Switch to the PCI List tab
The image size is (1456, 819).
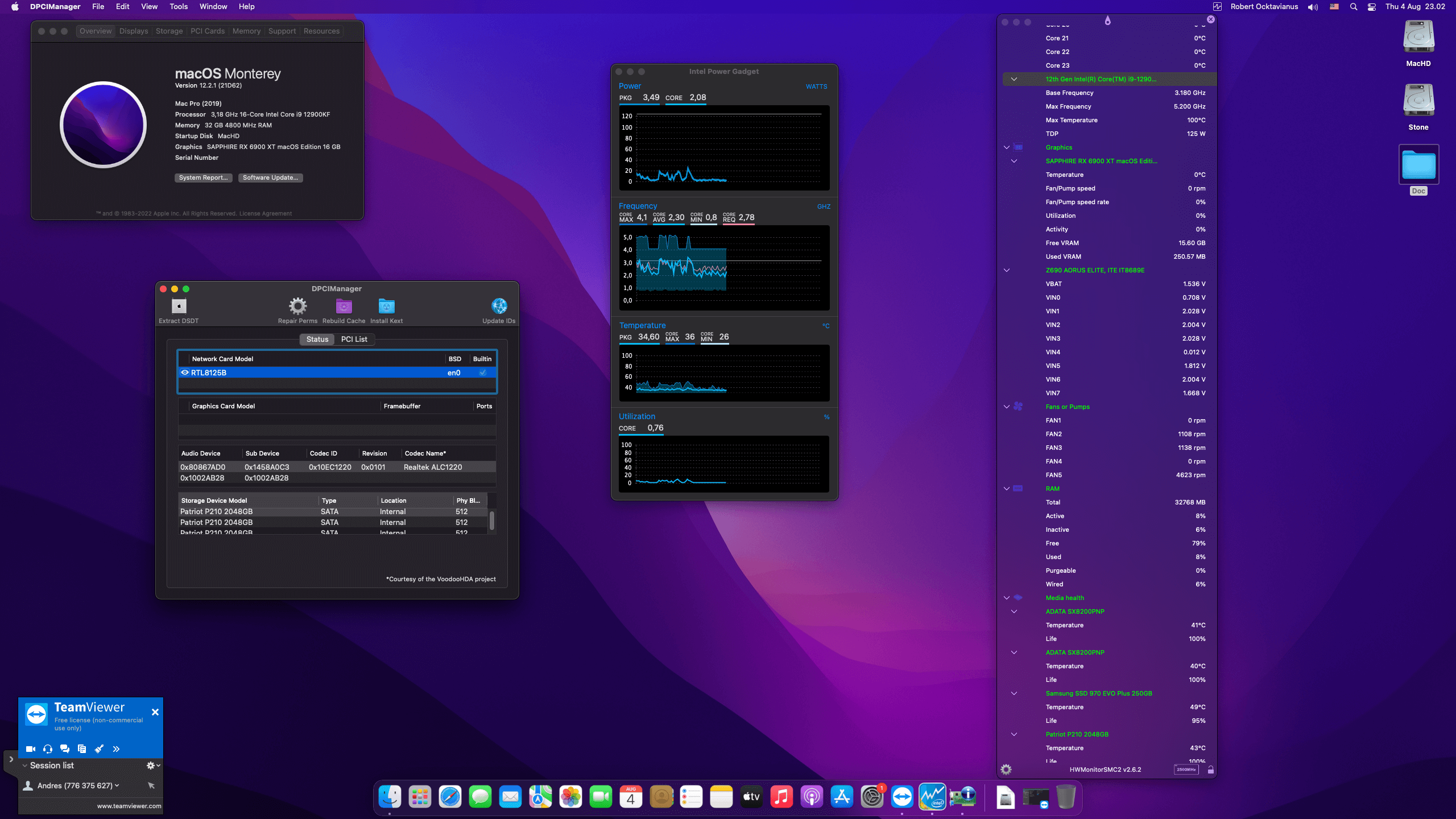click(x=354, y=339)
